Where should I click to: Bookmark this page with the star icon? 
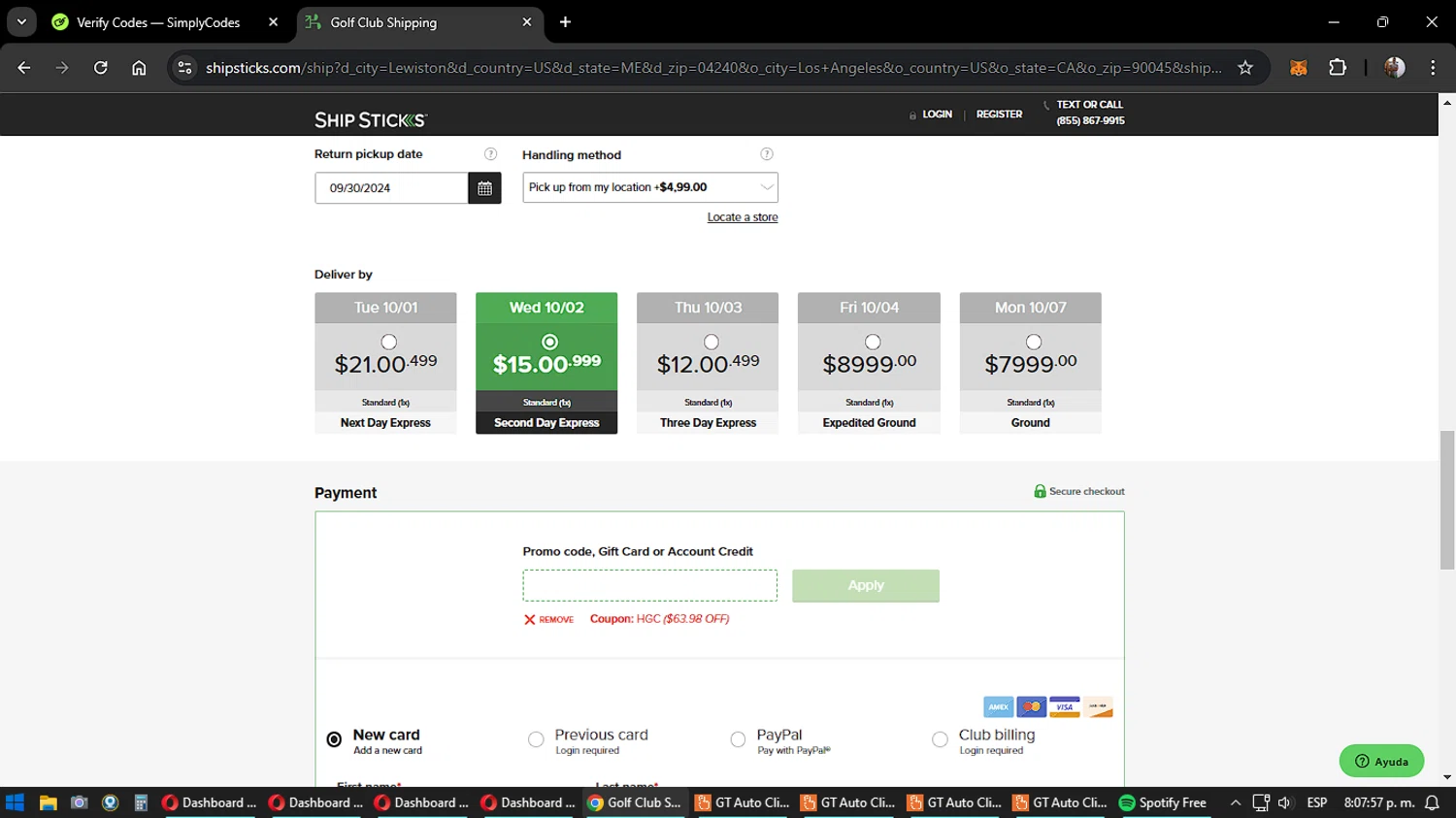pos(1245,68)
